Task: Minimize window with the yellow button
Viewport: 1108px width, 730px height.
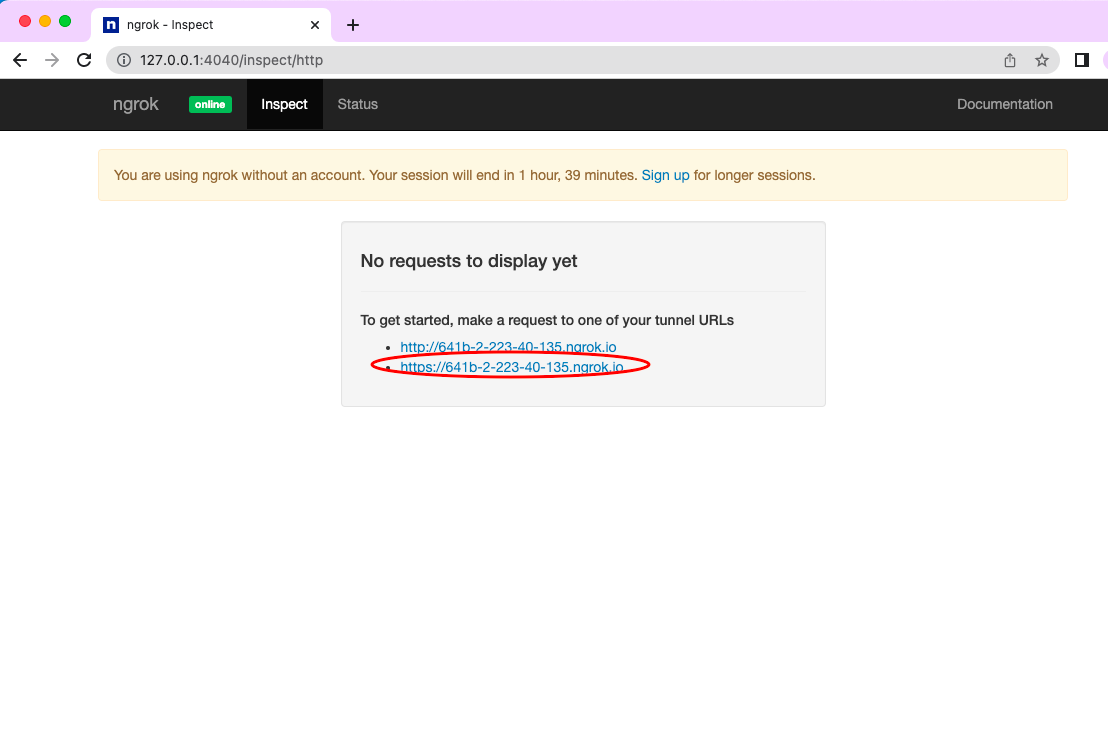Action: tap(45, 21)
